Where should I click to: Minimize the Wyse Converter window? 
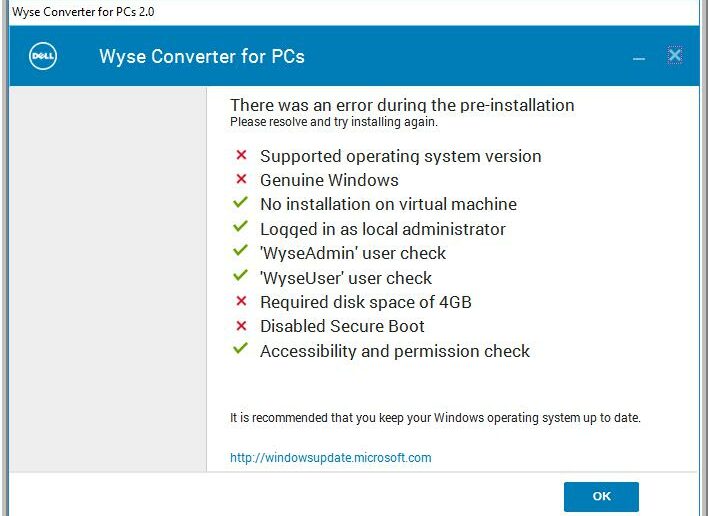click(x=638, y=59)
